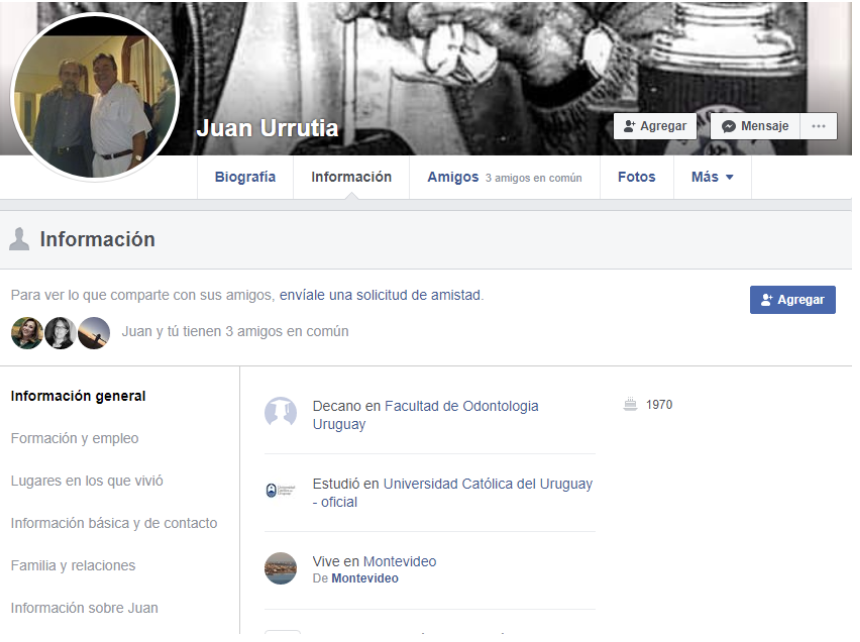Open the 'De Montevideo' hometown link
Viewport: 860px width, 642px height.
(365, 578)
